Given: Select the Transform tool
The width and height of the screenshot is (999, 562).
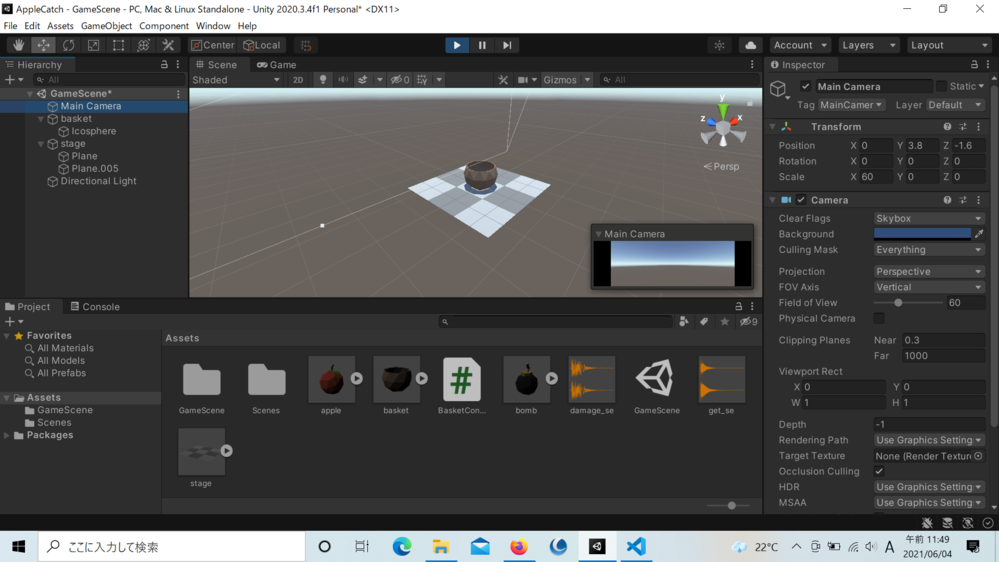Looking at the screenshot, I should pyautogui.click(x=143, y=45).
